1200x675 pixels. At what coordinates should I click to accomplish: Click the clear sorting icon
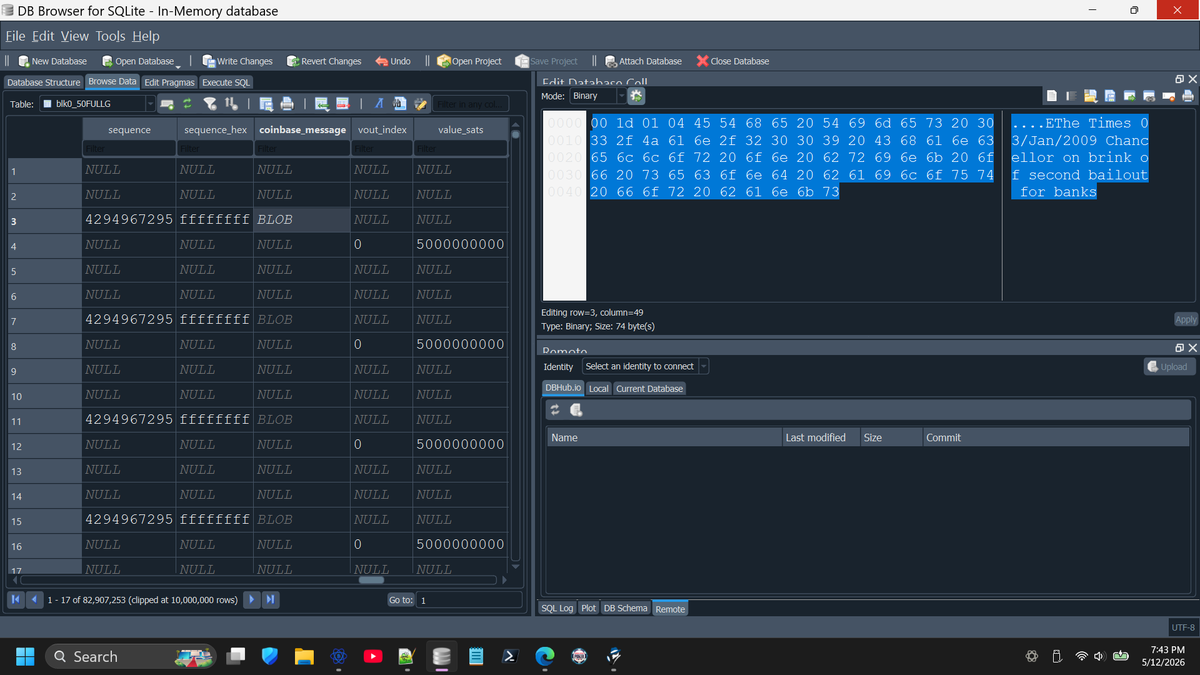click(x=231, y=104)
